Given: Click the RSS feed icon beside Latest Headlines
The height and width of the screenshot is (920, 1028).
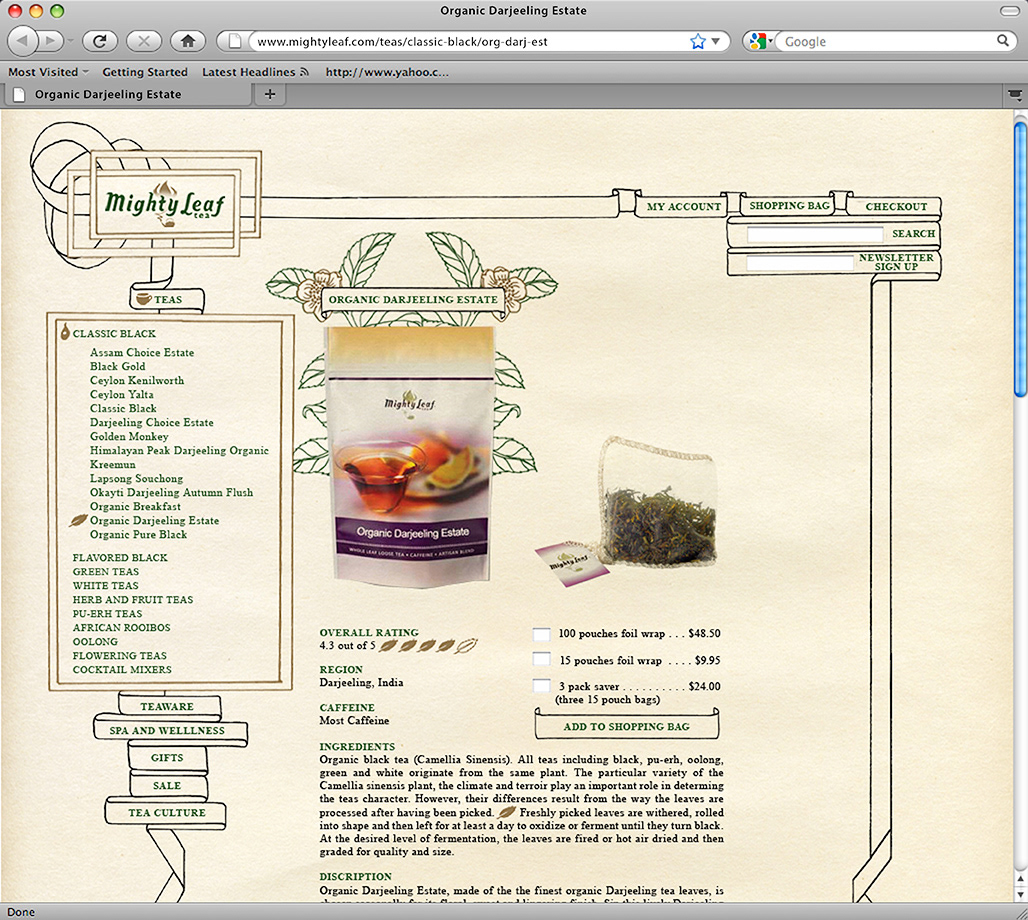Looking at the screenshot, I should point(304,71).
